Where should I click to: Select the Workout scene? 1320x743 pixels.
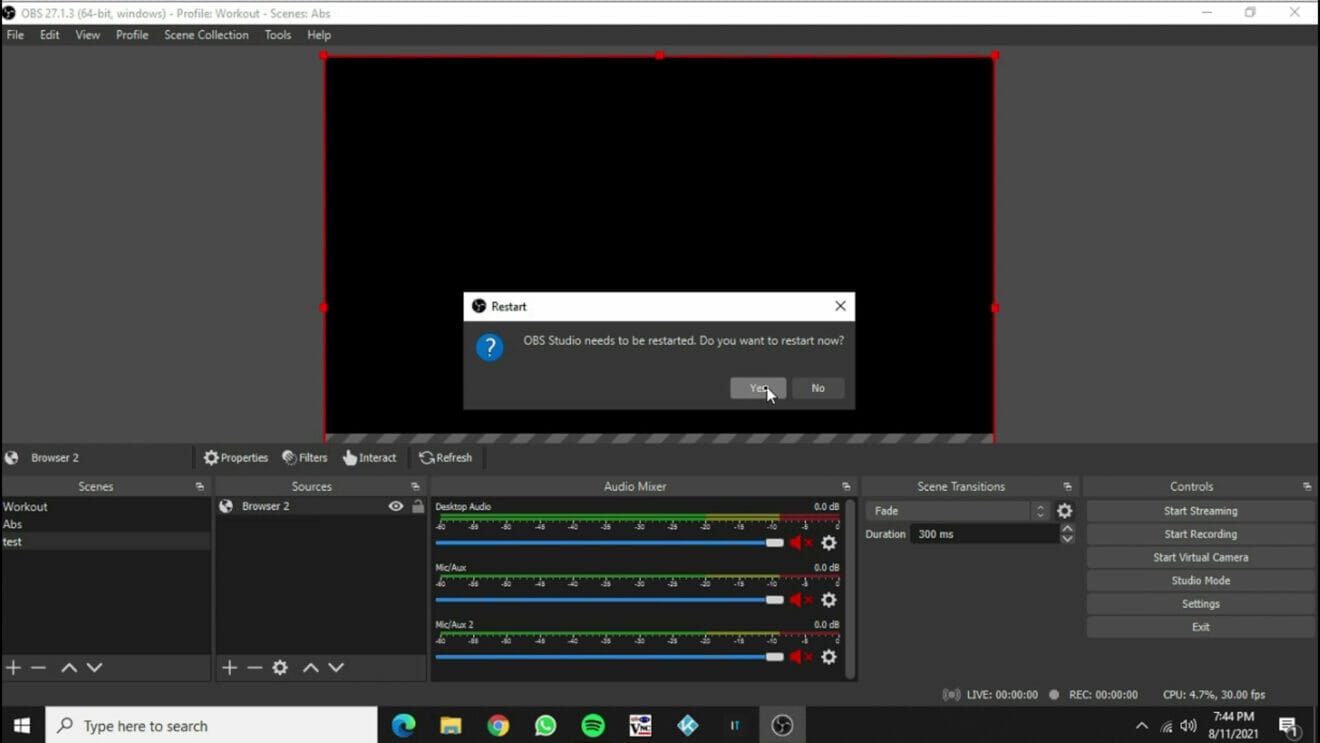click(25, 506)
